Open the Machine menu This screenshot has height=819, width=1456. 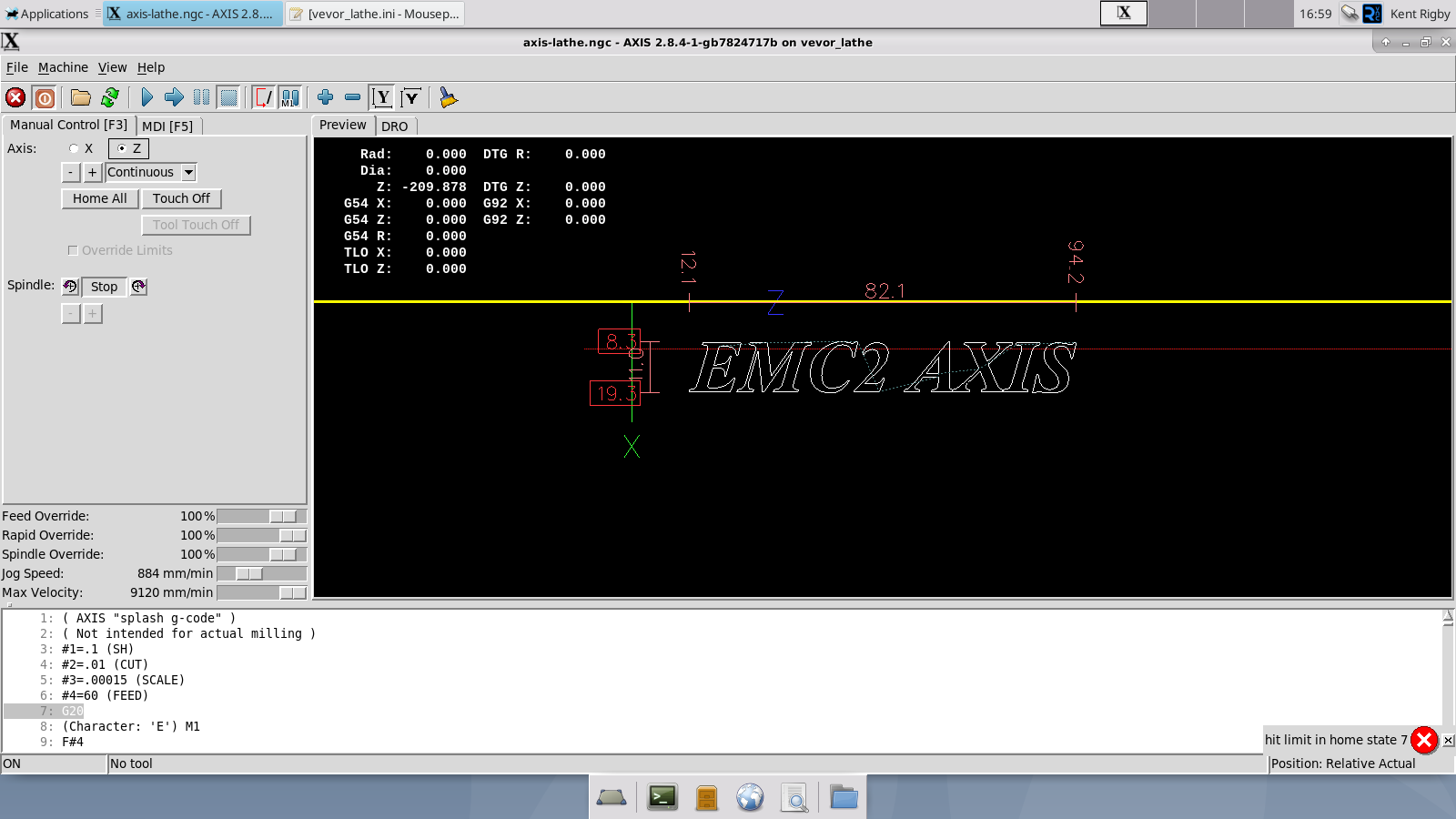tap(63, 67)
